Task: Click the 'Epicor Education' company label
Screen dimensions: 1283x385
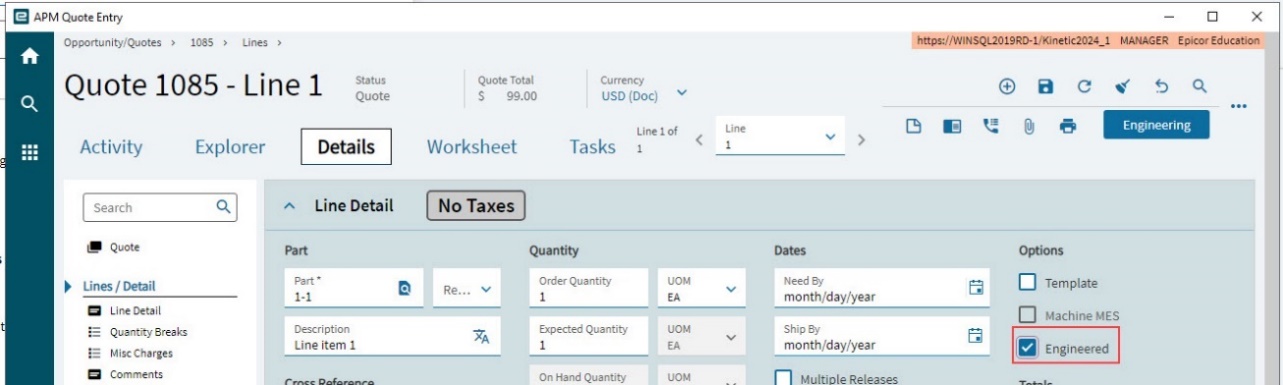Action: click(1219, 40)
